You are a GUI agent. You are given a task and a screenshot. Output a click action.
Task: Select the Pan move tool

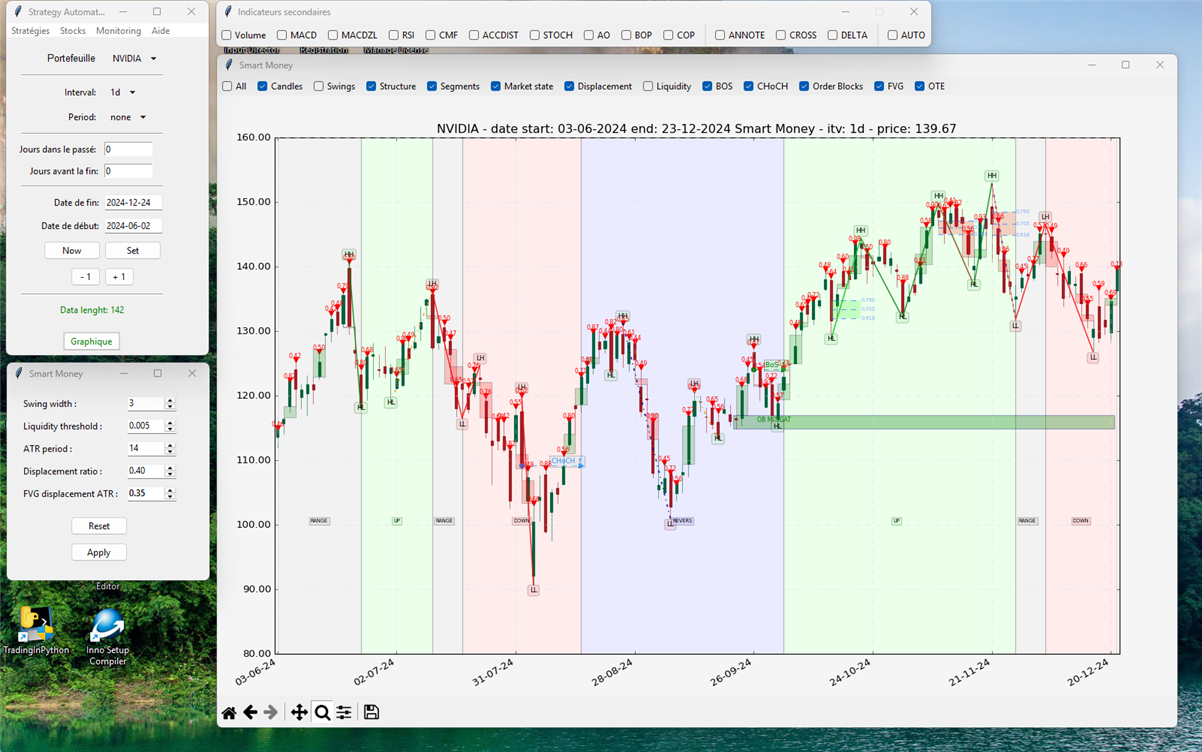coord(298,712)
